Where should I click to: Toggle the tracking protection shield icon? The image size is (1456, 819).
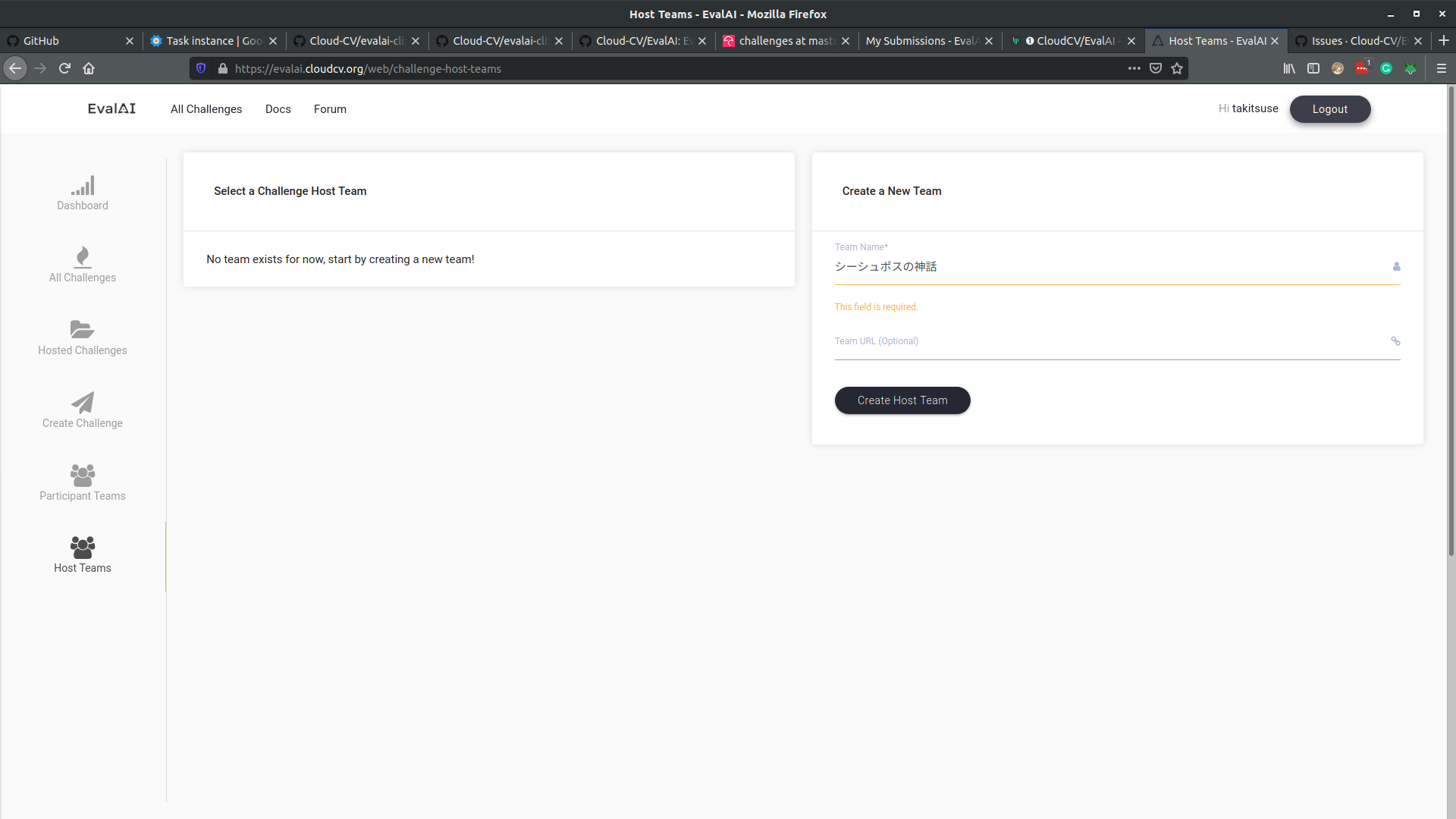(200, 68)
